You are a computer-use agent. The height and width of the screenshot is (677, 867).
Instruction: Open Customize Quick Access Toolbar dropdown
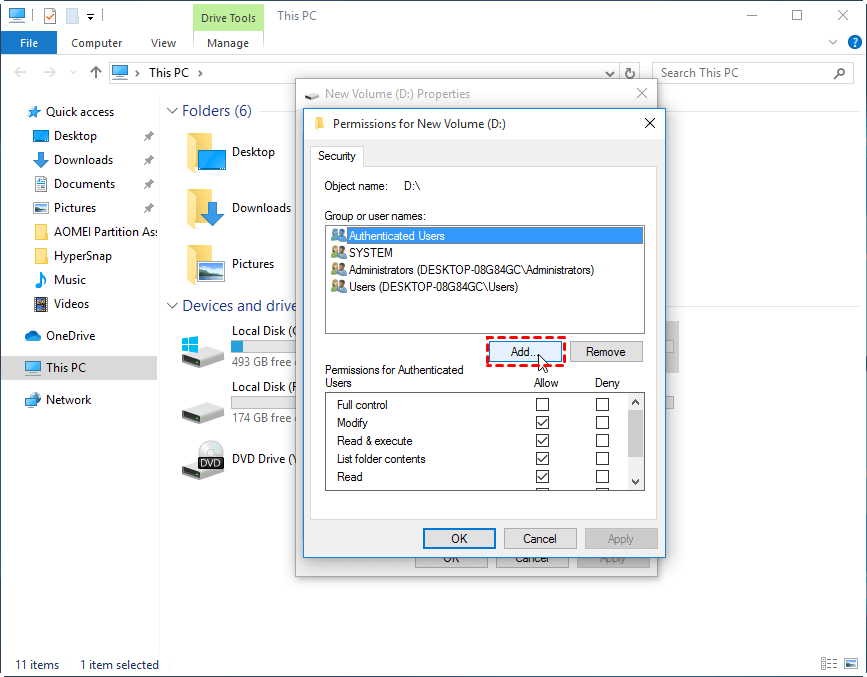(x=90, y=17)
